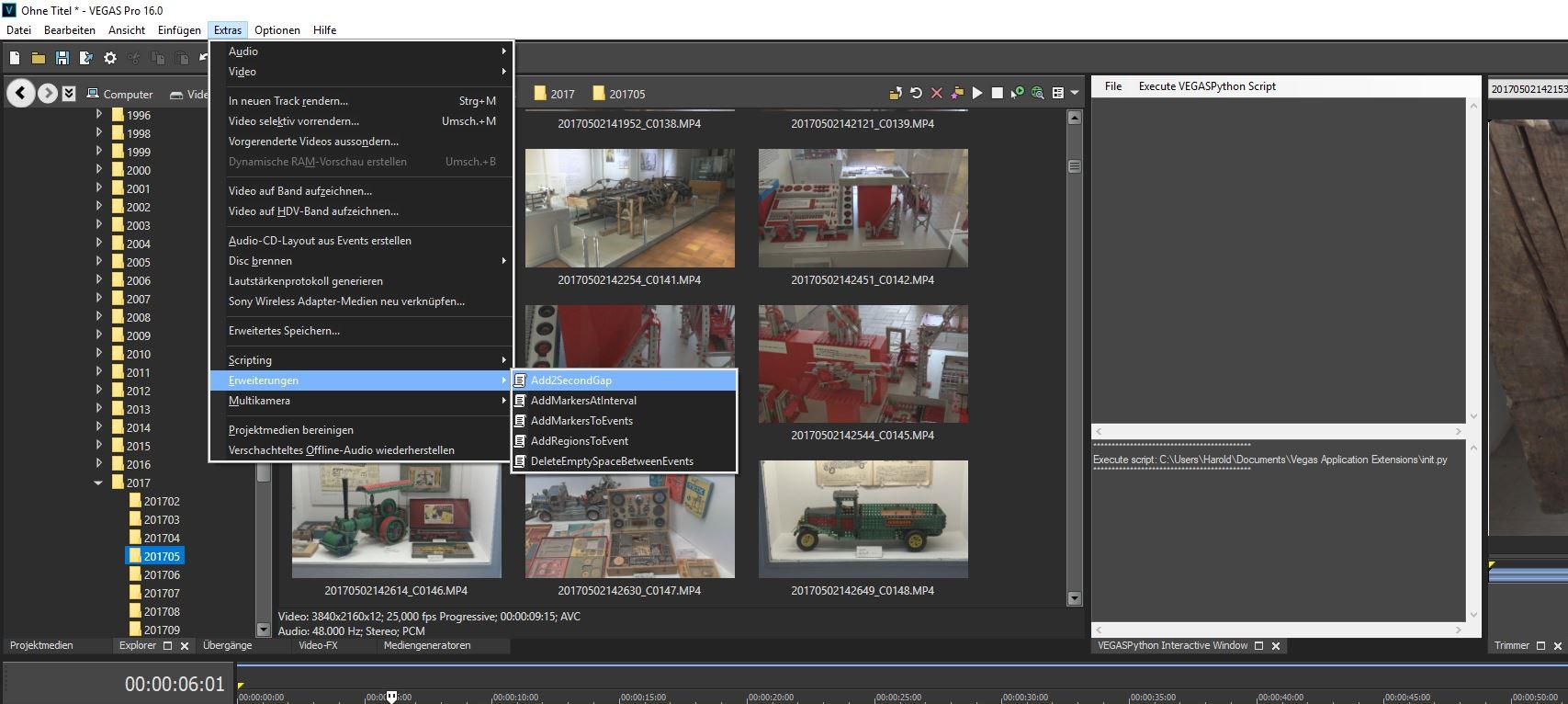Open the Explorer views dropdown arrow
Image resolution: width=1568 pixels, height=704 pixels.
(x=1074, y=93)
